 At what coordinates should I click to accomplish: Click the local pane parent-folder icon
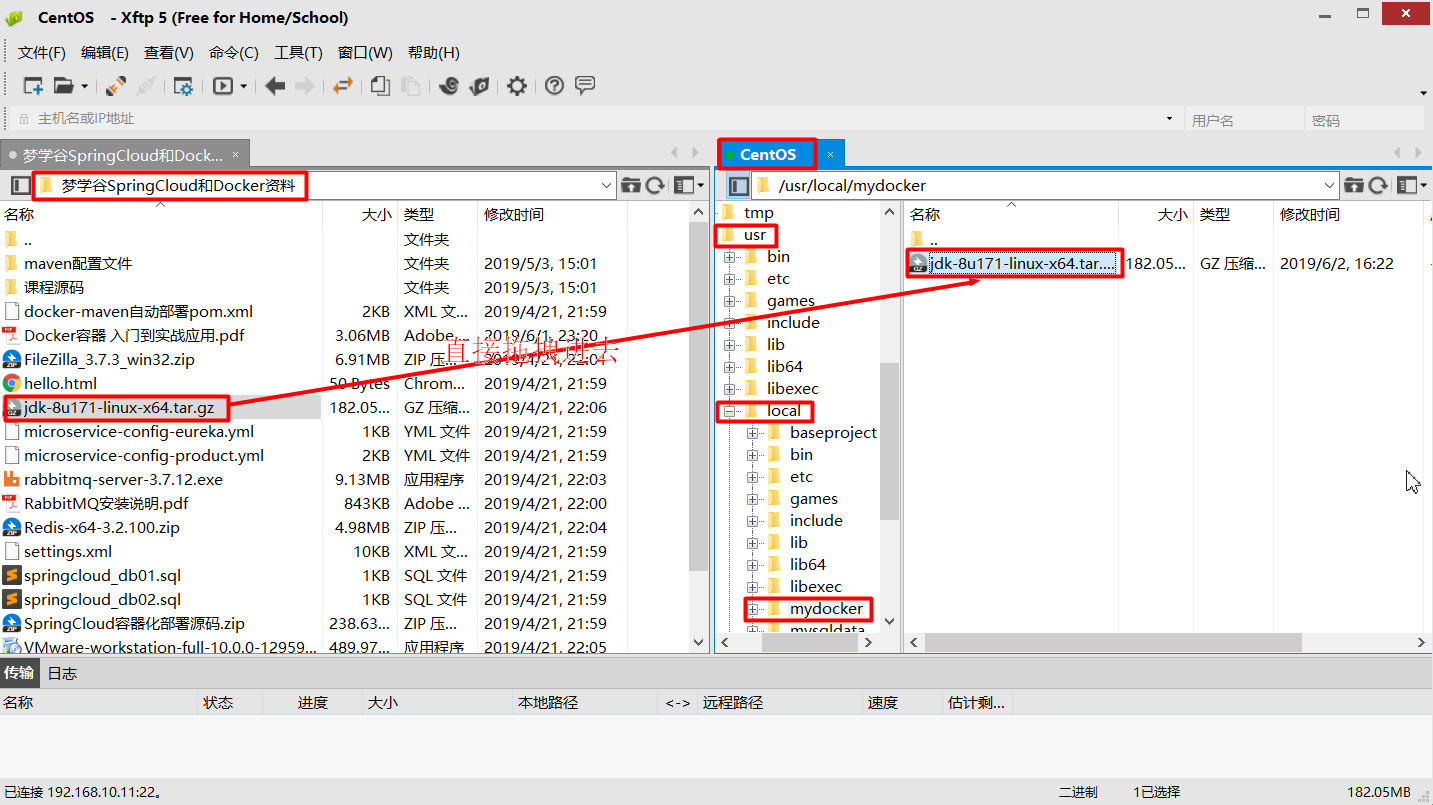[631, 185]
